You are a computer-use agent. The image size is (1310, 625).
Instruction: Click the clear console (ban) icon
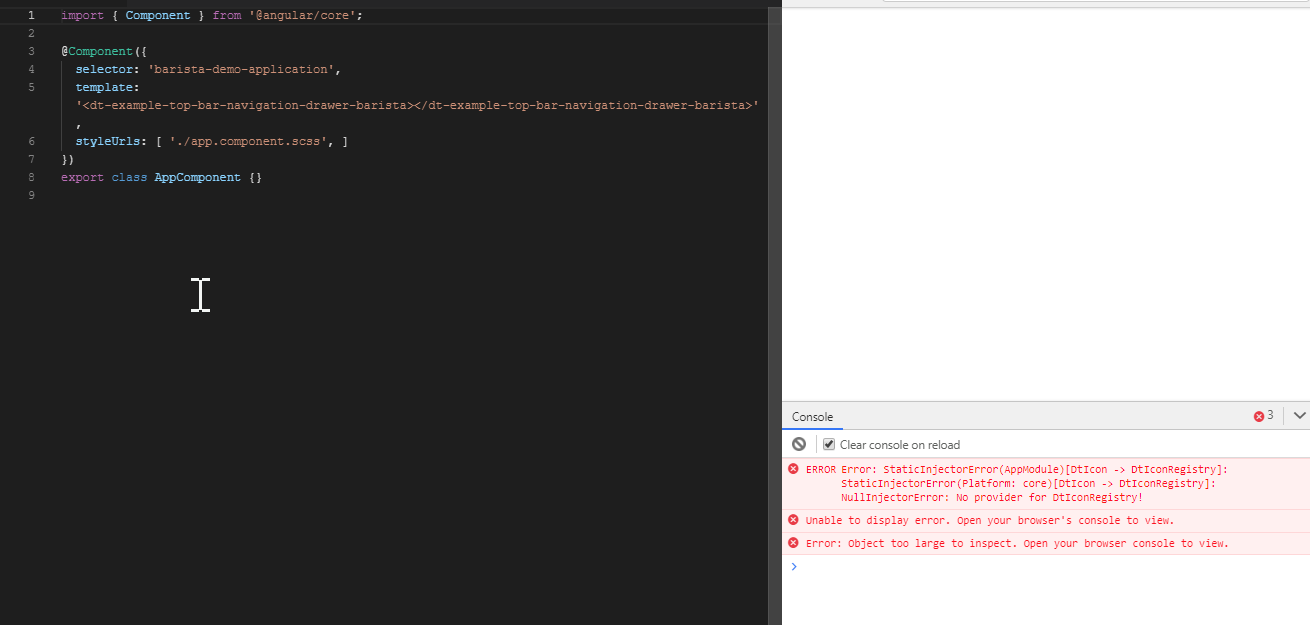[x=798, y=444]
